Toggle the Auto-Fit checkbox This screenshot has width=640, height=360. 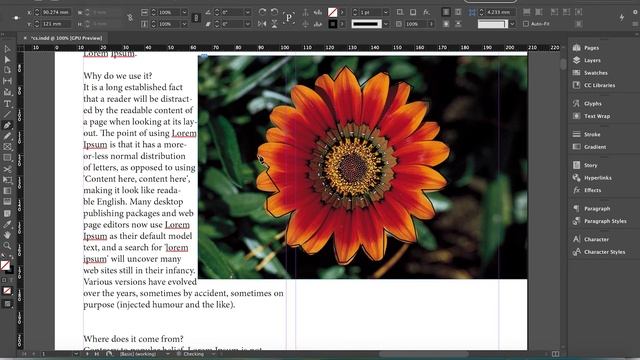[526, 24]
